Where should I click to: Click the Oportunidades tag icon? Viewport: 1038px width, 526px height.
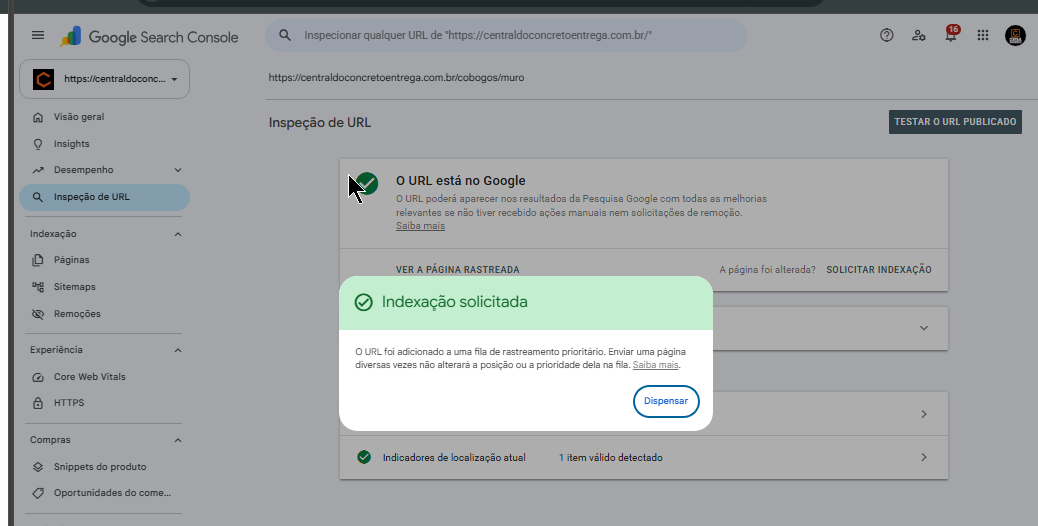click(38, 493)
